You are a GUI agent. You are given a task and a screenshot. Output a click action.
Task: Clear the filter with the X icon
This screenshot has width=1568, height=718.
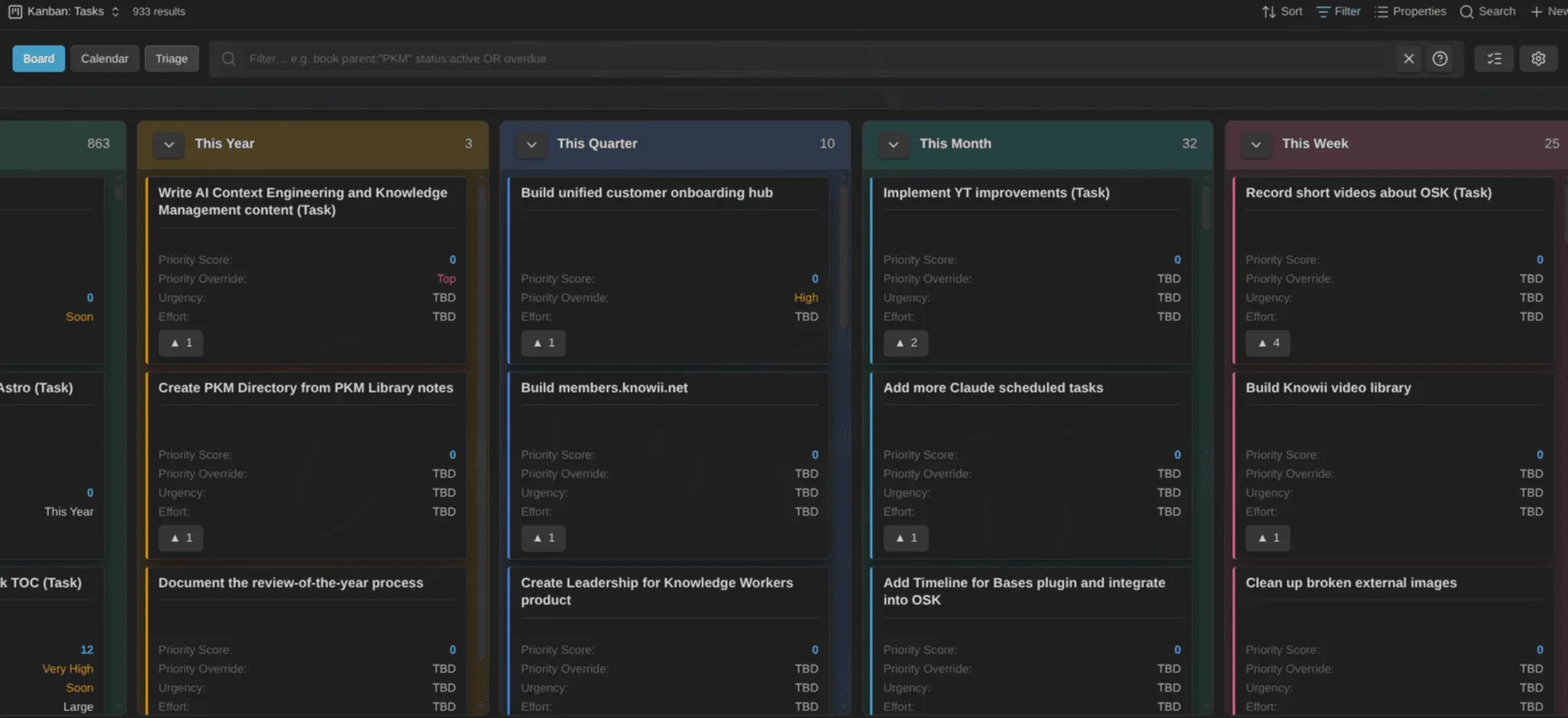click(1409, 59)
